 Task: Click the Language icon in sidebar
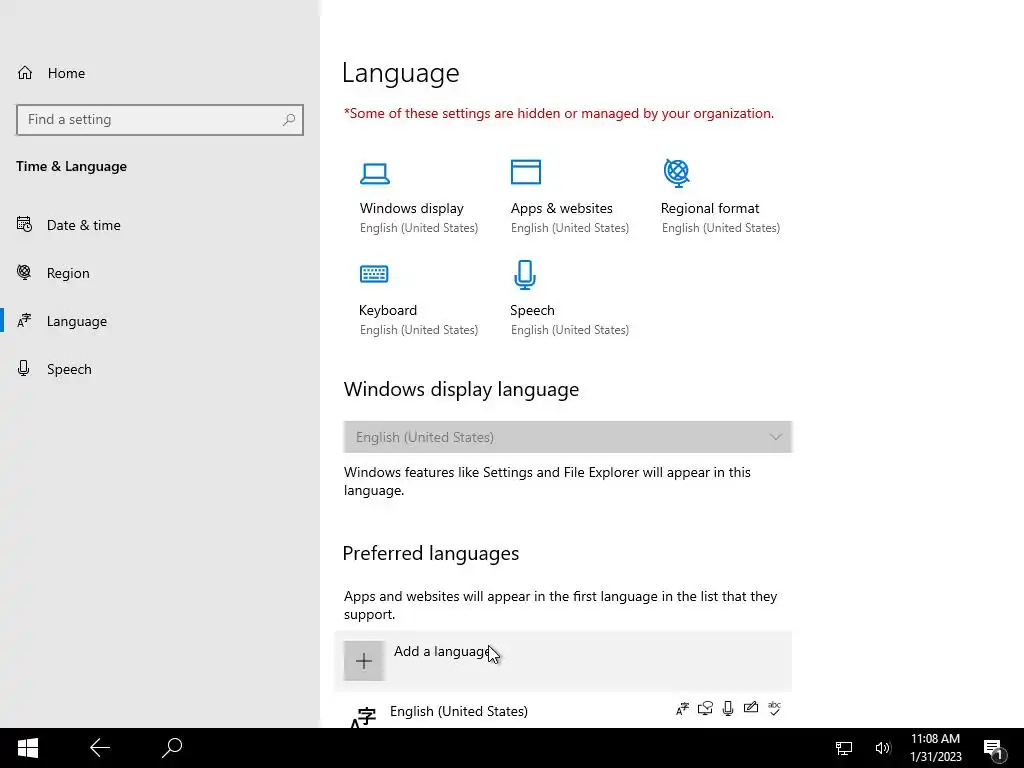[x=24, y=321]
